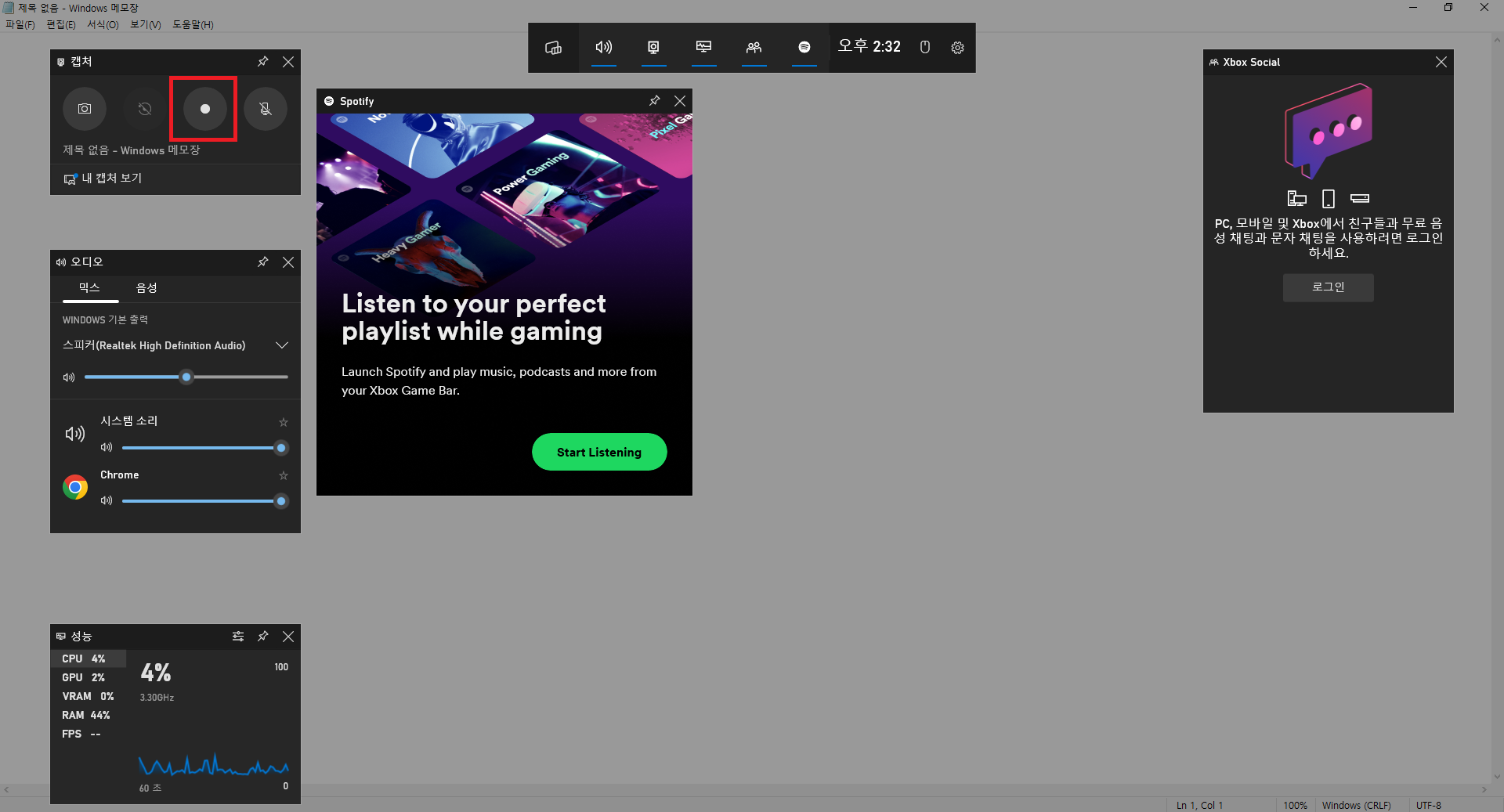This screenshot has height=812, width=1504.
Task: Open the 내 캡처 보기 link
Action: (x=103, y=179)
